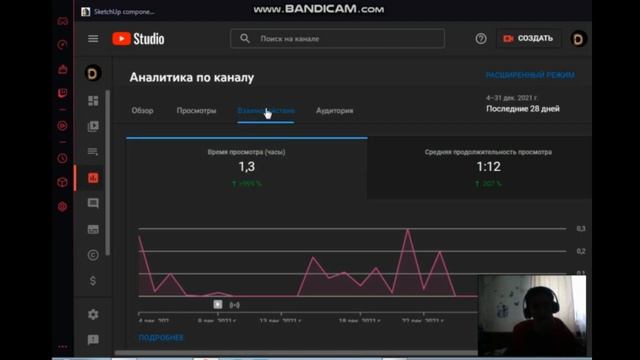The width and height of the screenshot is (640, 360).
Task: Switch to the Обзор tab
Action: (142, 111)
